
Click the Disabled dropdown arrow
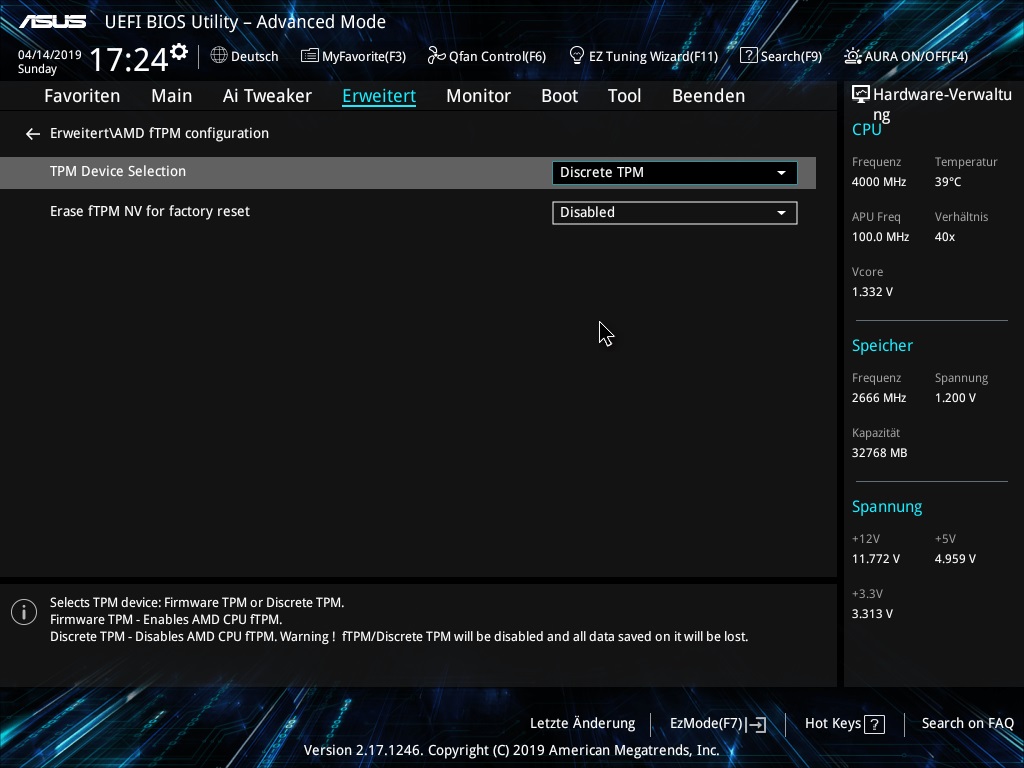click(x=781, y=213)
